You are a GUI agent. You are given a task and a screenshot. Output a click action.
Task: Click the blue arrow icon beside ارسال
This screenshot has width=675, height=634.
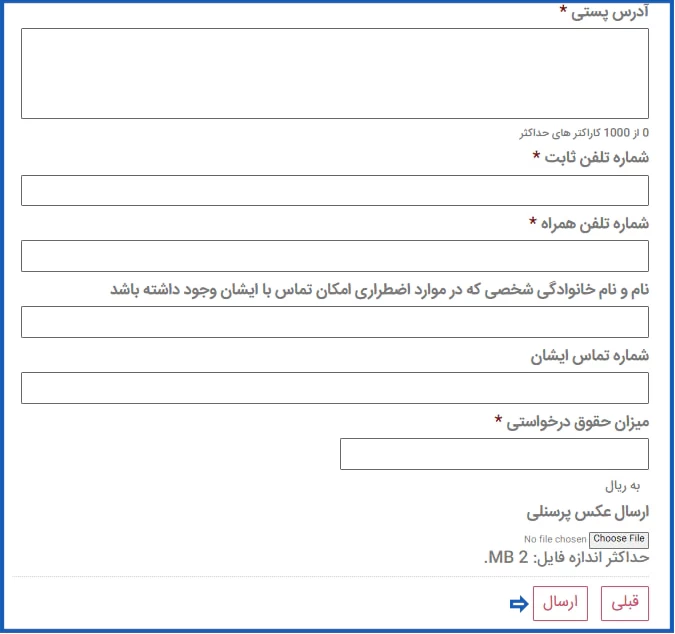coord(518,604)
